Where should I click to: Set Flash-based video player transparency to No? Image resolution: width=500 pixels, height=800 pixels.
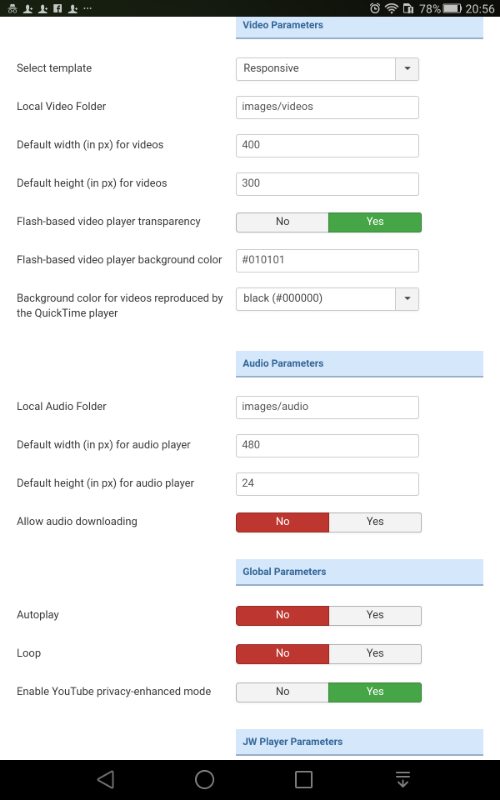pos(282,222)
